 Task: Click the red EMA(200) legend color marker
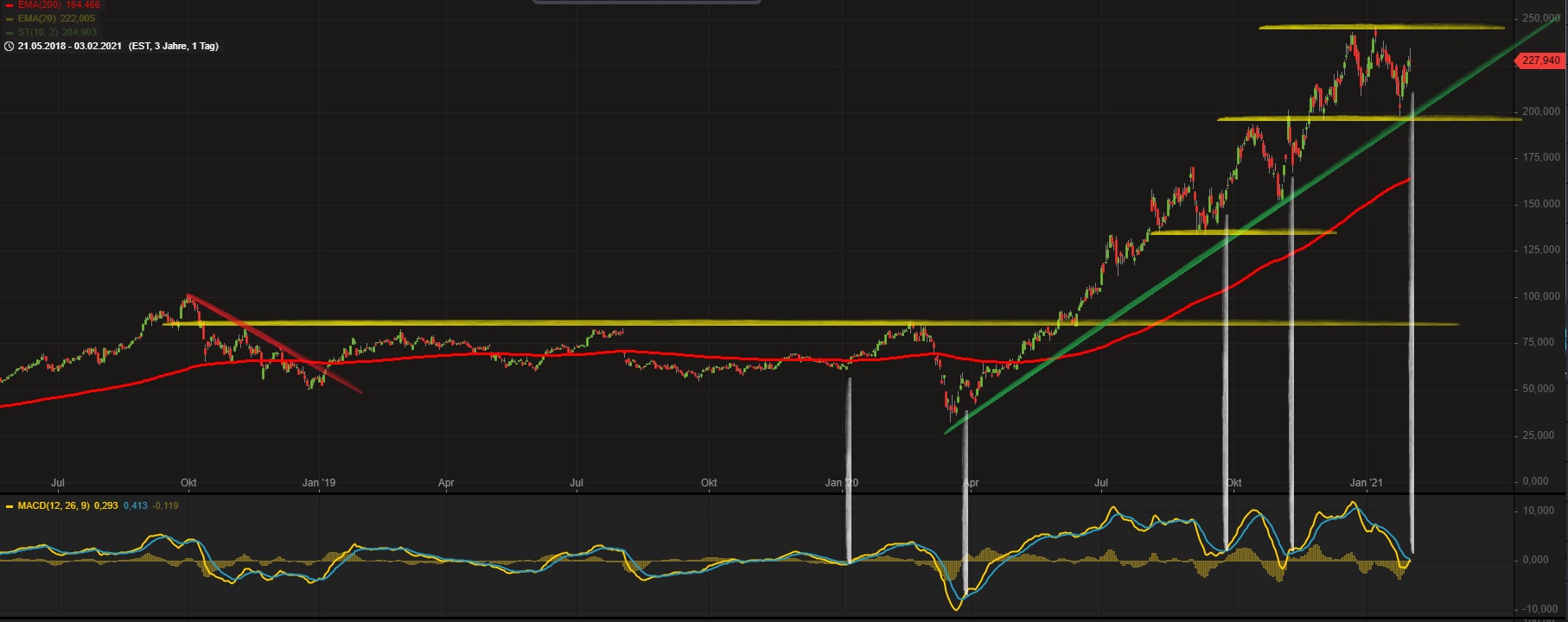9,5
